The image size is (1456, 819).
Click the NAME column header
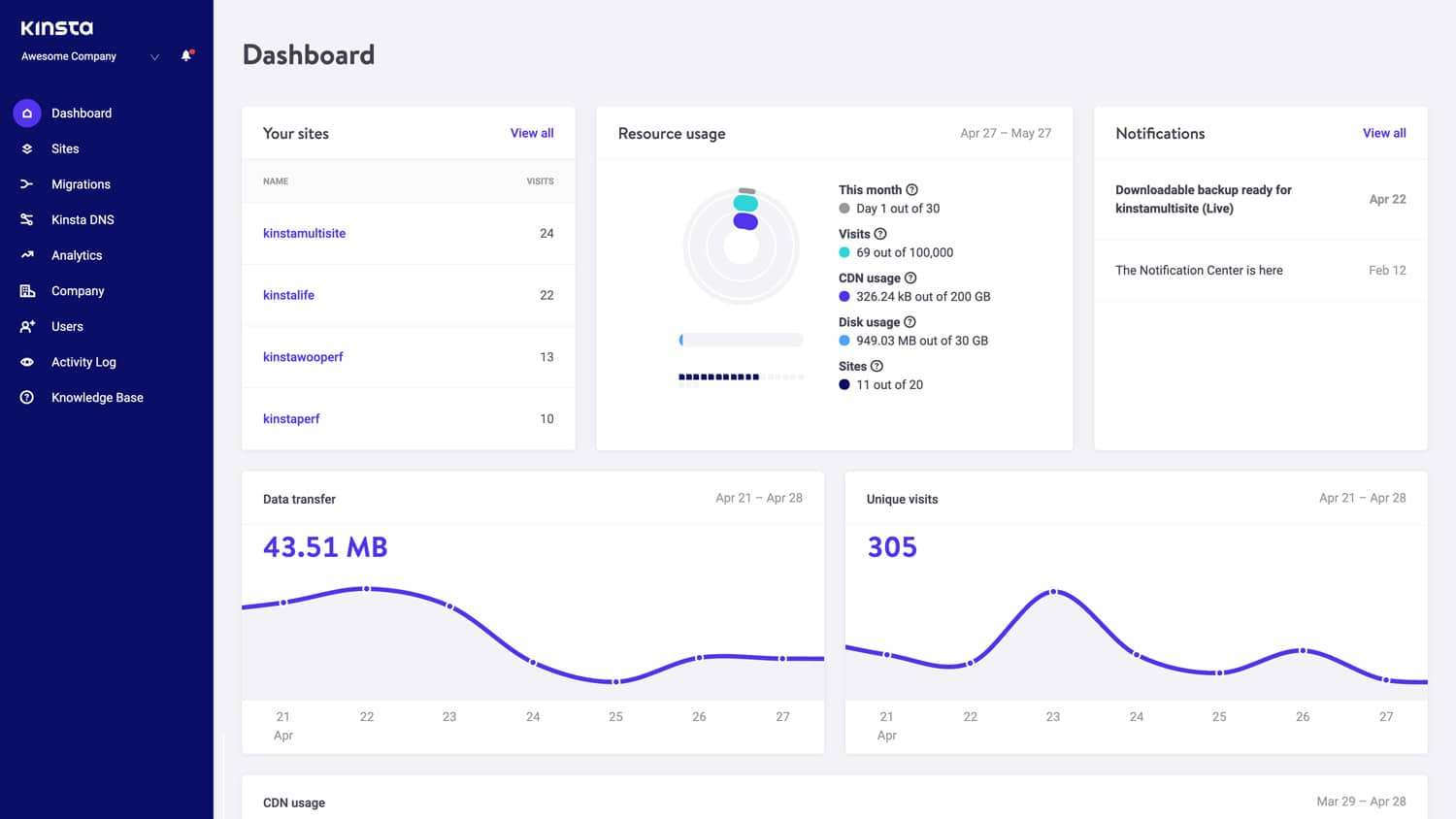[x=276, y=181]
